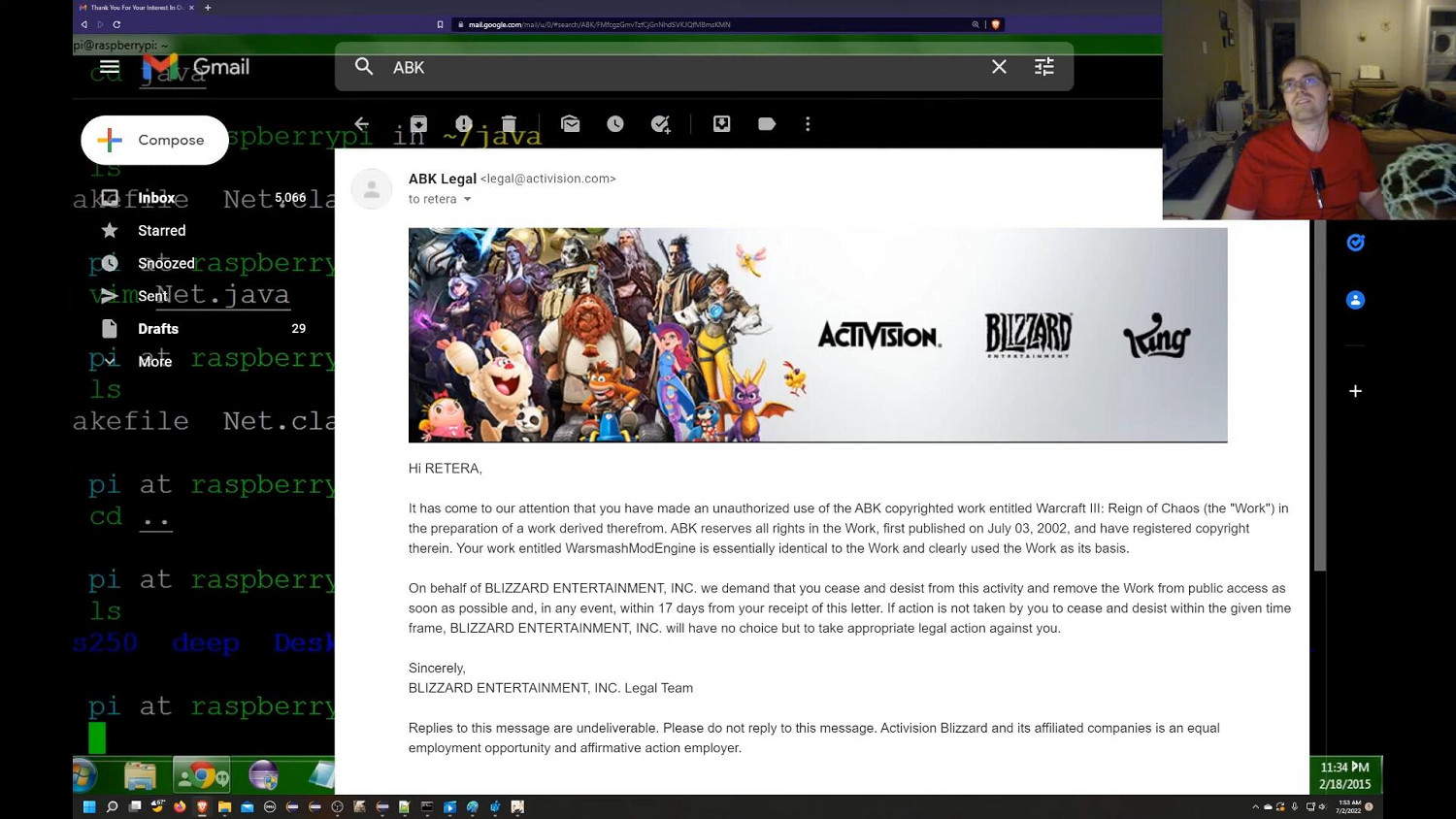Screen dimensions: 1456x819
Task: Show search options filter icon
Action: point(1043,67)
